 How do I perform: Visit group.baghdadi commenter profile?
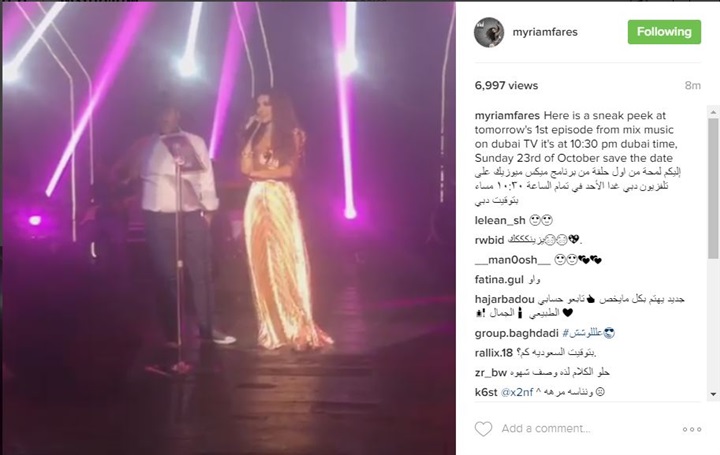517,333
